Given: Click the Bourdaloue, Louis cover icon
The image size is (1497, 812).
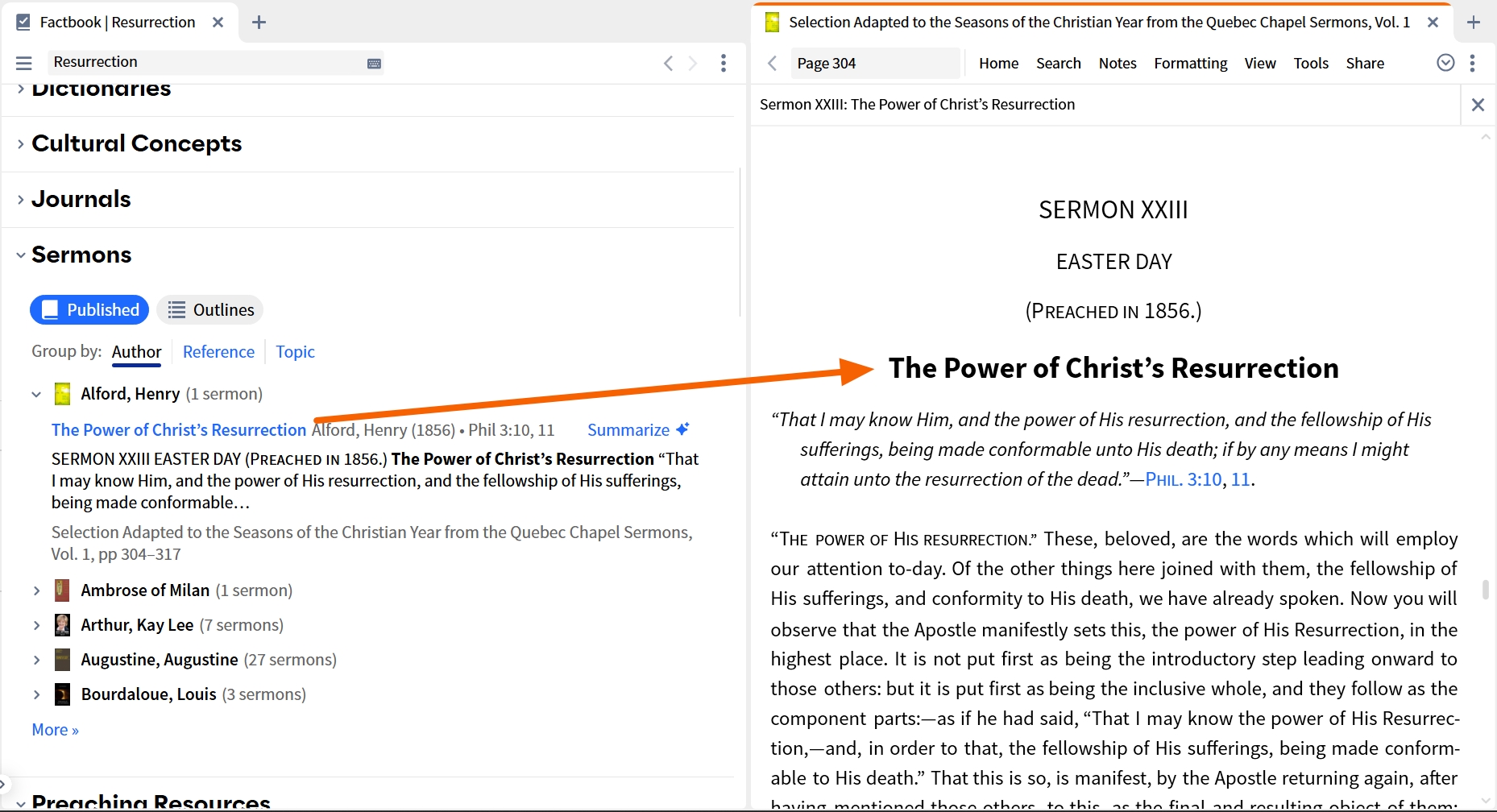Looking at the screenshot, I should pyautogui.click(x=62, y=694).
